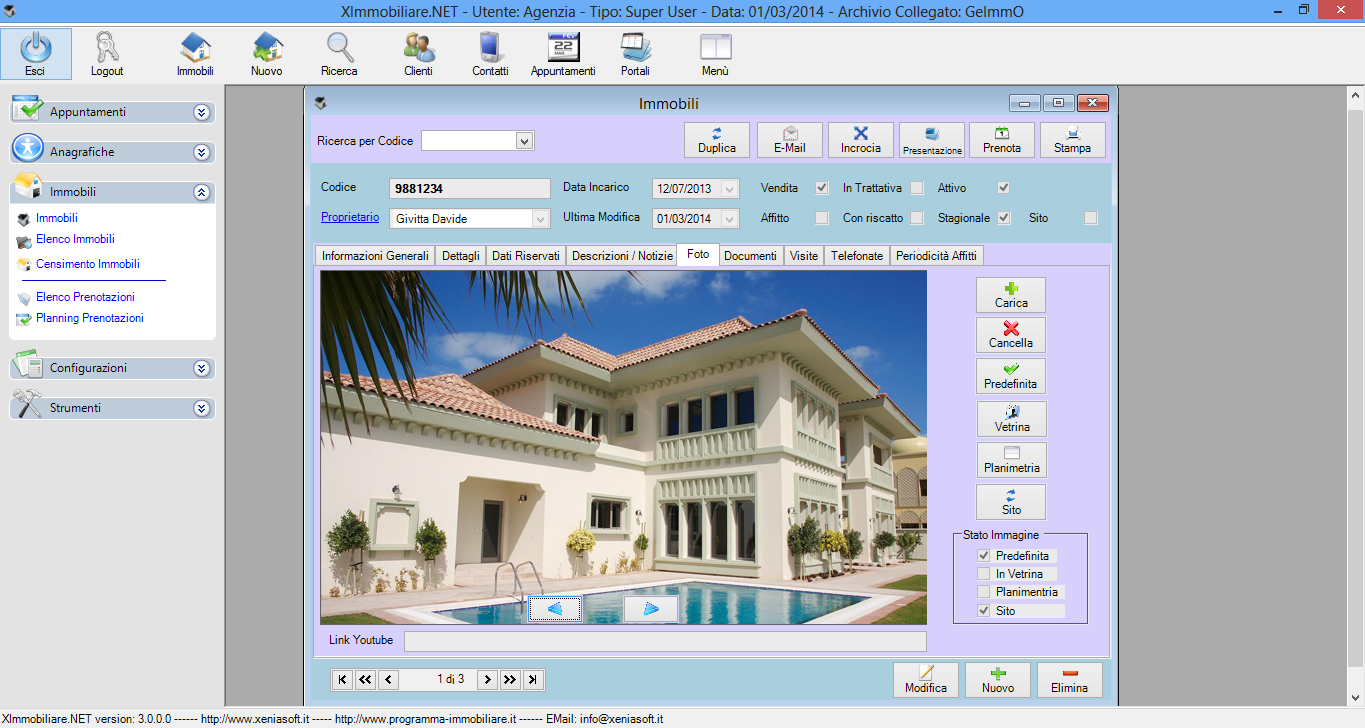Toggle the Attivo checkbox
The image size is (1365, 728).
click(x=1004, y=188)
